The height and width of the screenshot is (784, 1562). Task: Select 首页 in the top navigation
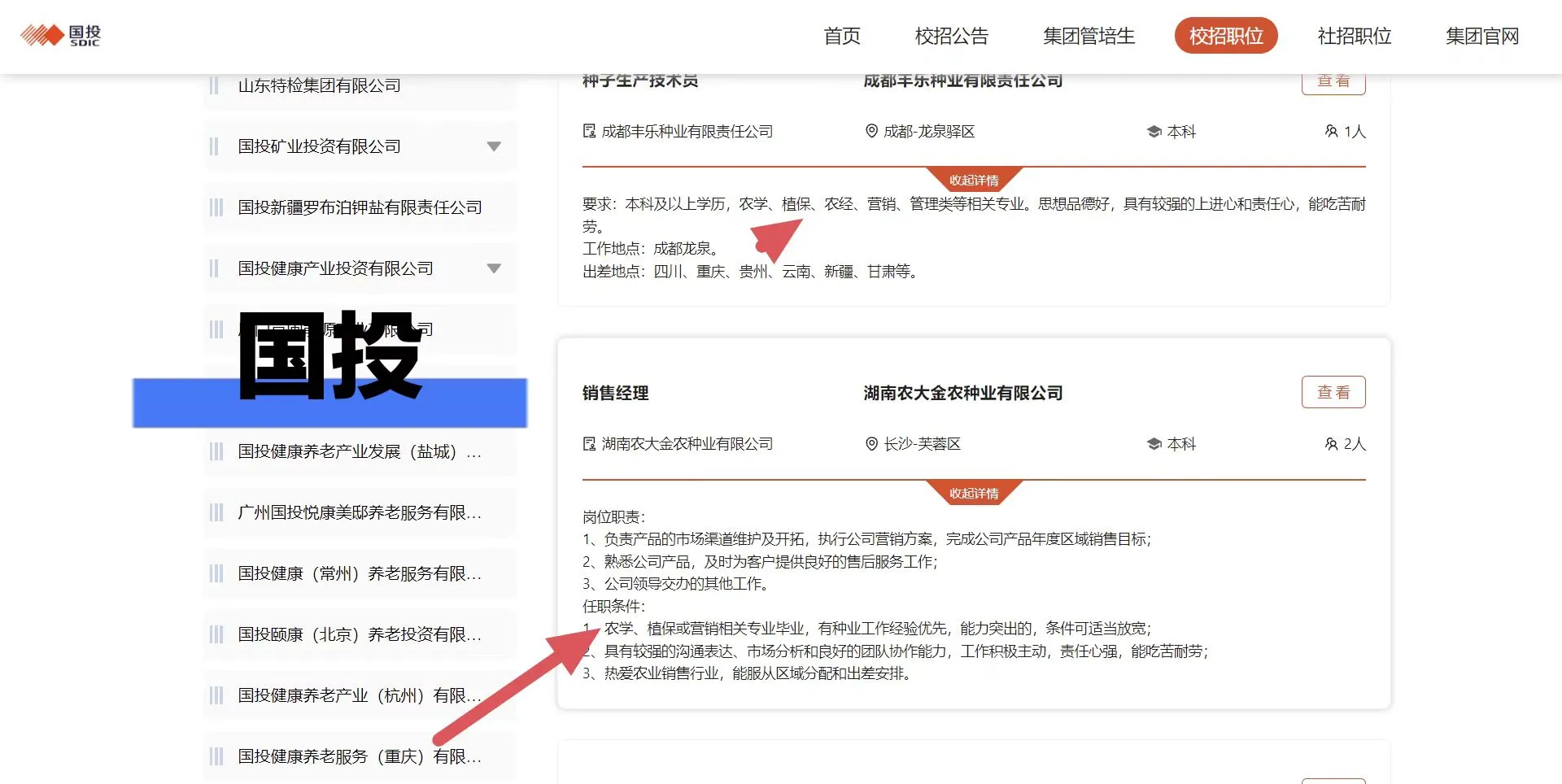(842, 37)
